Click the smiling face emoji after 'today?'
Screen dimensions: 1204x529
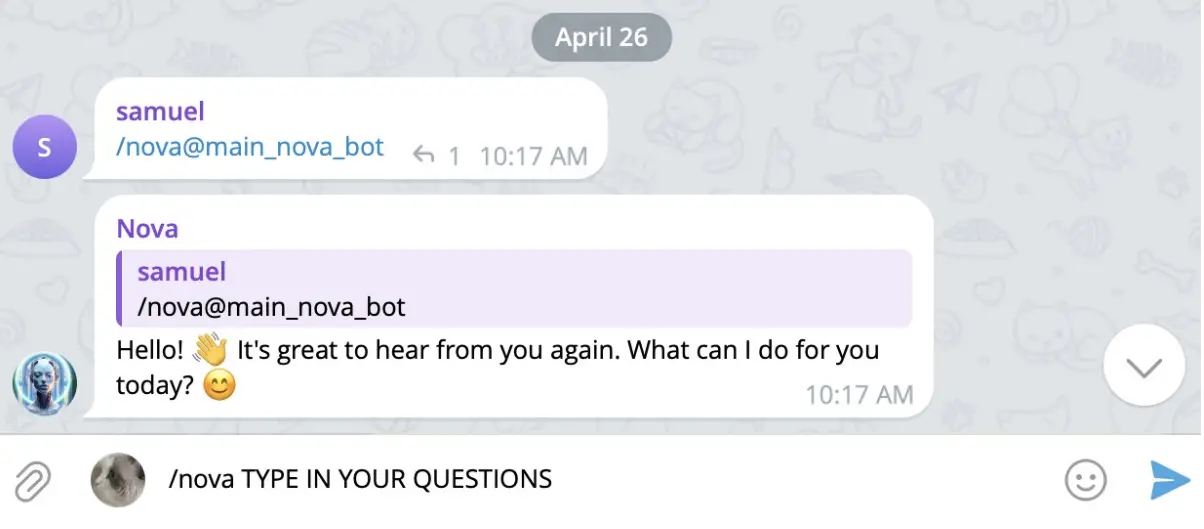pyautogui.click(x=219, y=386)
